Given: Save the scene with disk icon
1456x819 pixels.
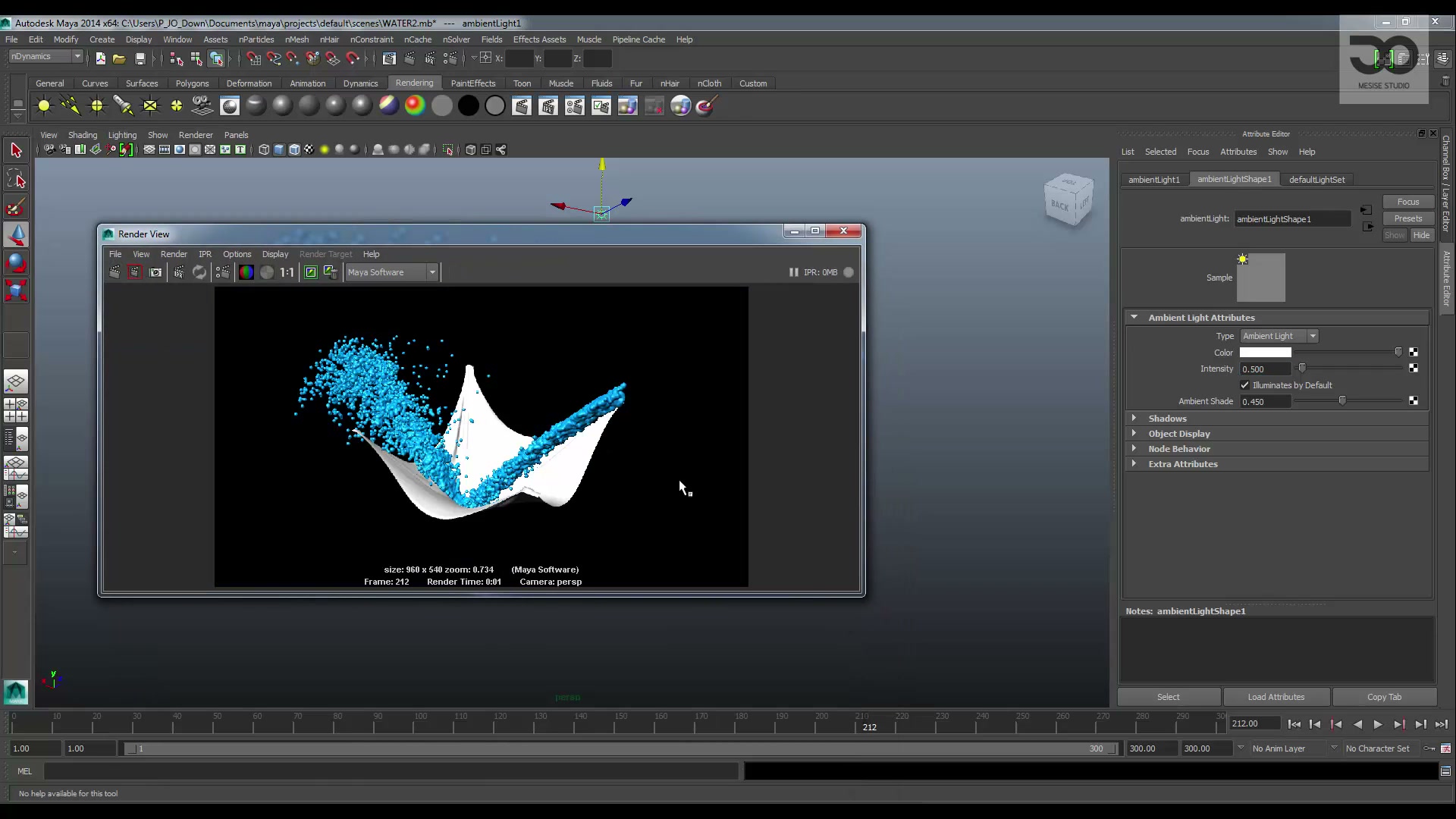Looking at the screenshot, I should click(x=140, y=58).
